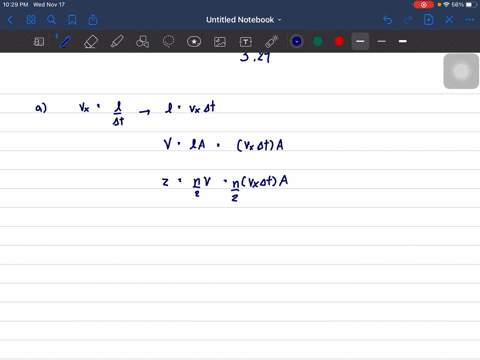Open the search magnifier

pyautogui.click(x=51, y=20)
